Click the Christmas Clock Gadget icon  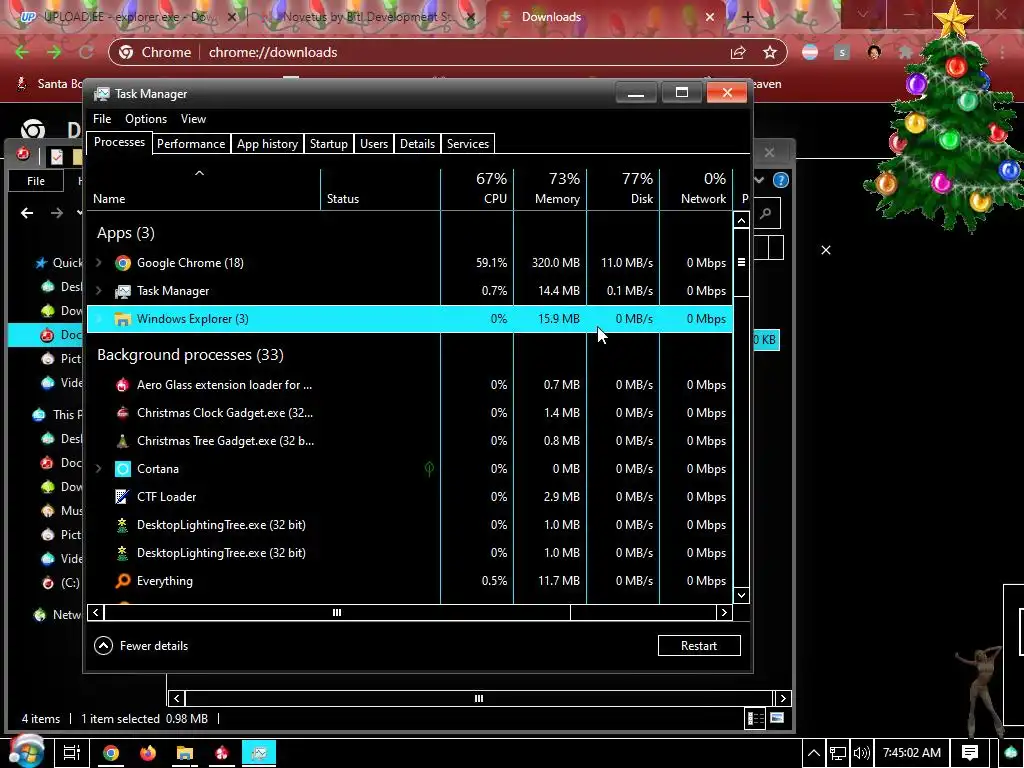coord(122,413)
